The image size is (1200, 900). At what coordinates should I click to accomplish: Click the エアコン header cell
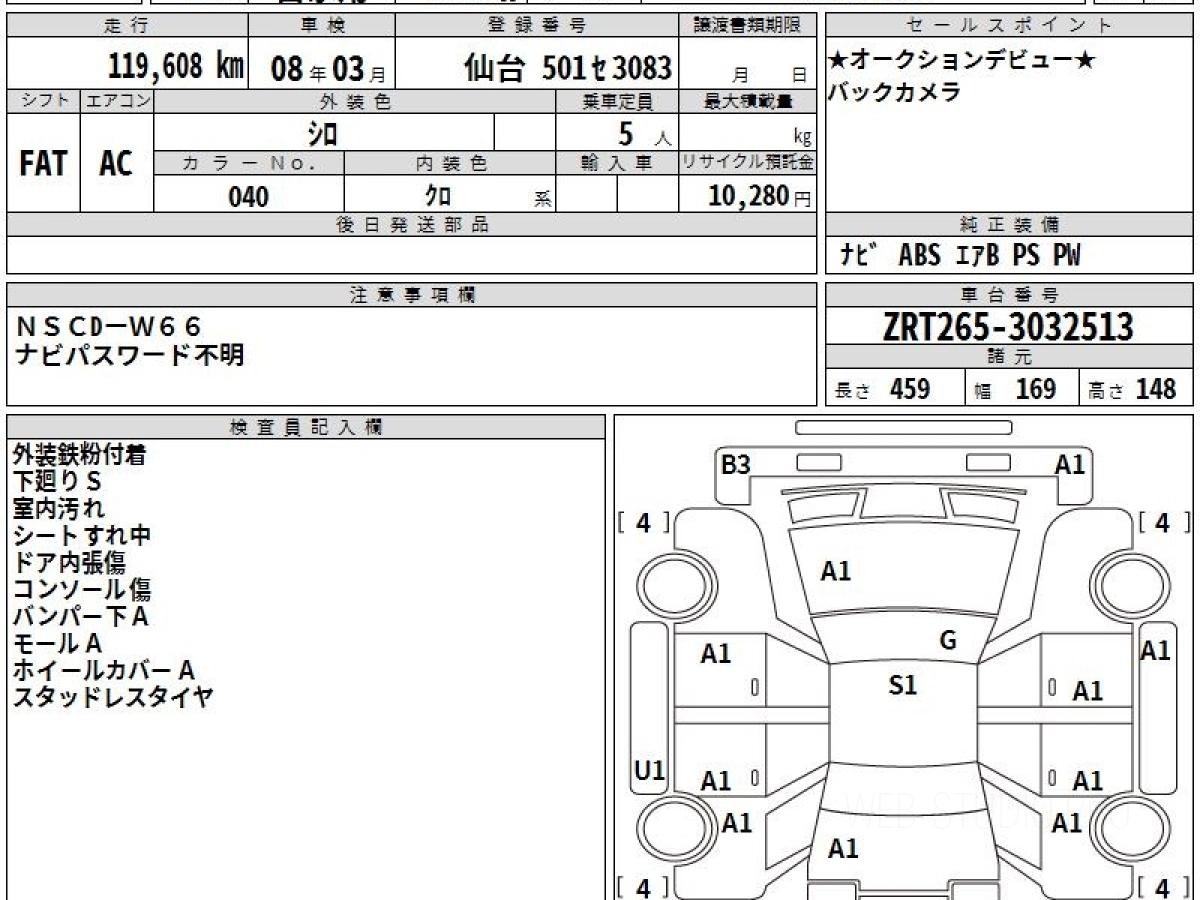coord(117,100)
